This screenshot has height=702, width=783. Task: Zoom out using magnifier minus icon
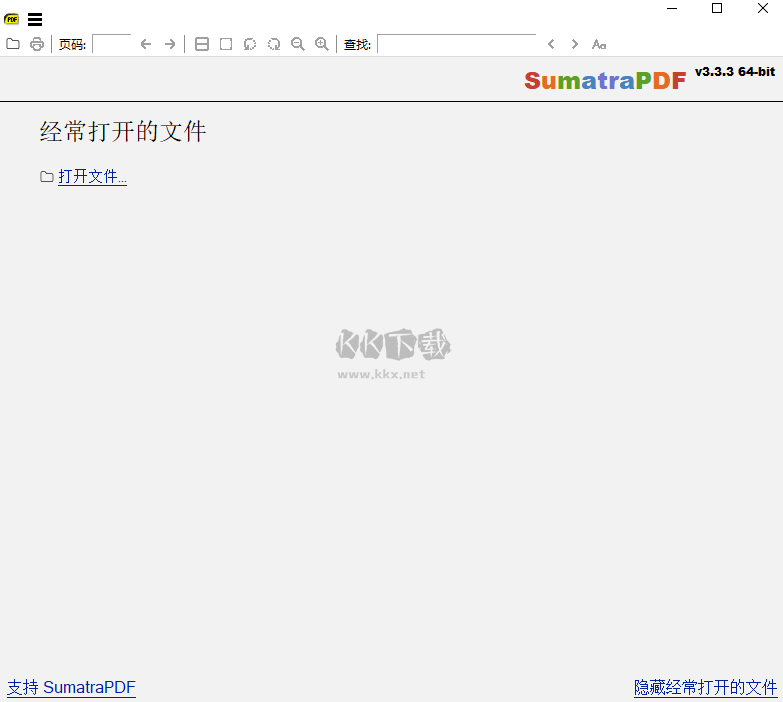pyautogui.click(x=298, y=44)
